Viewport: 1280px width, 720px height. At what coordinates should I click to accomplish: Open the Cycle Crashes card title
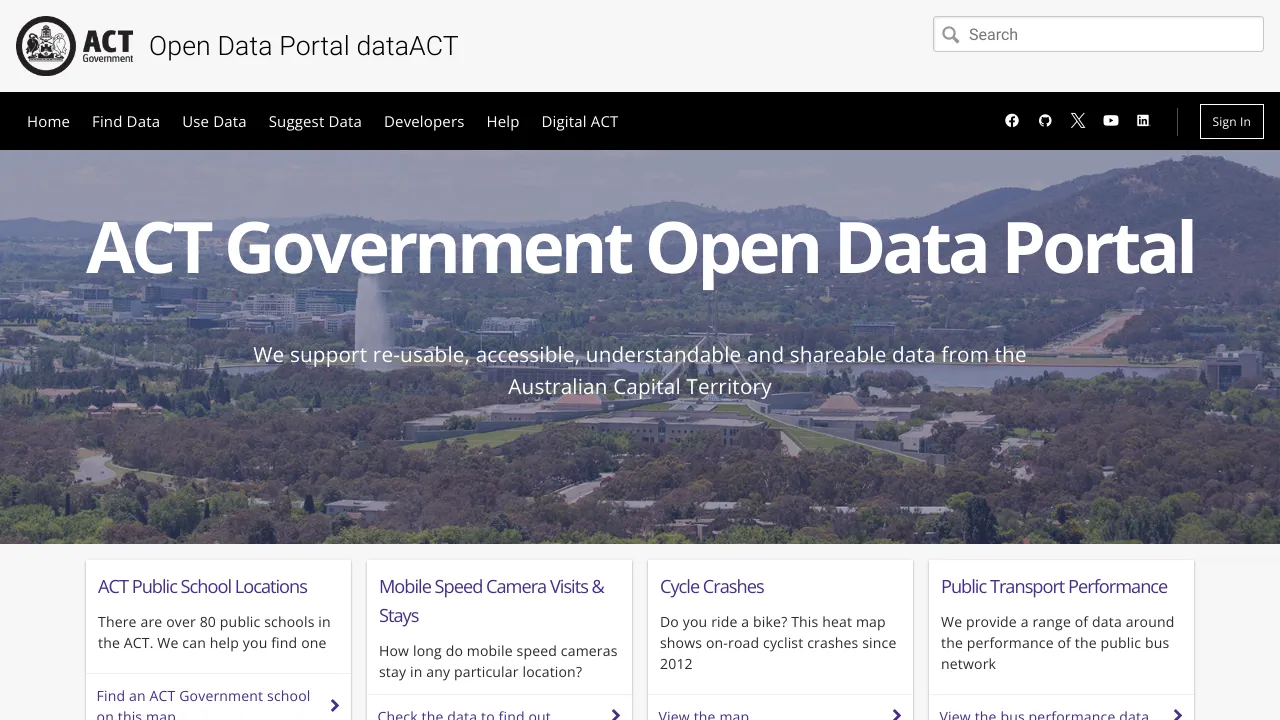point(712,587)
